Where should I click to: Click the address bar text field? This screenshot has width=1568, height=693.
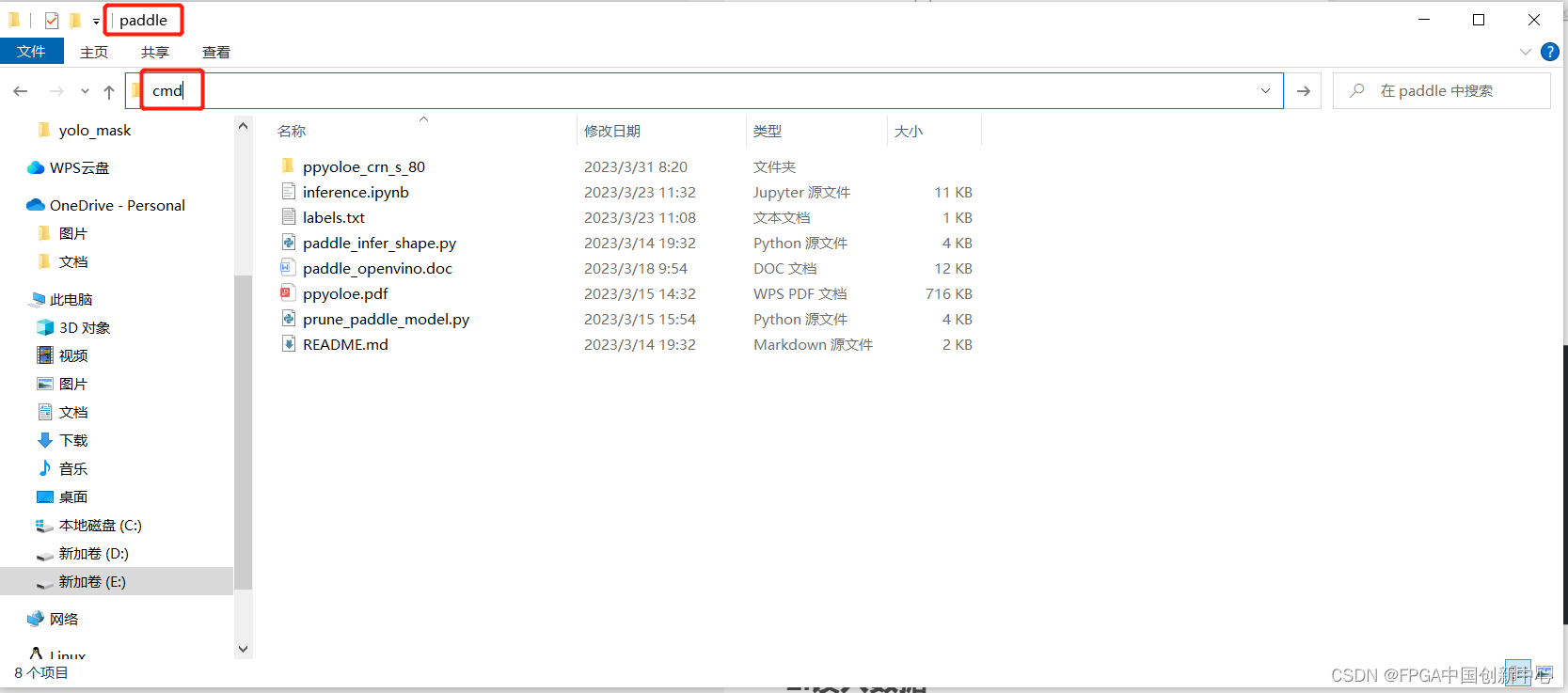pyautogui.click(x=704, y=91)
